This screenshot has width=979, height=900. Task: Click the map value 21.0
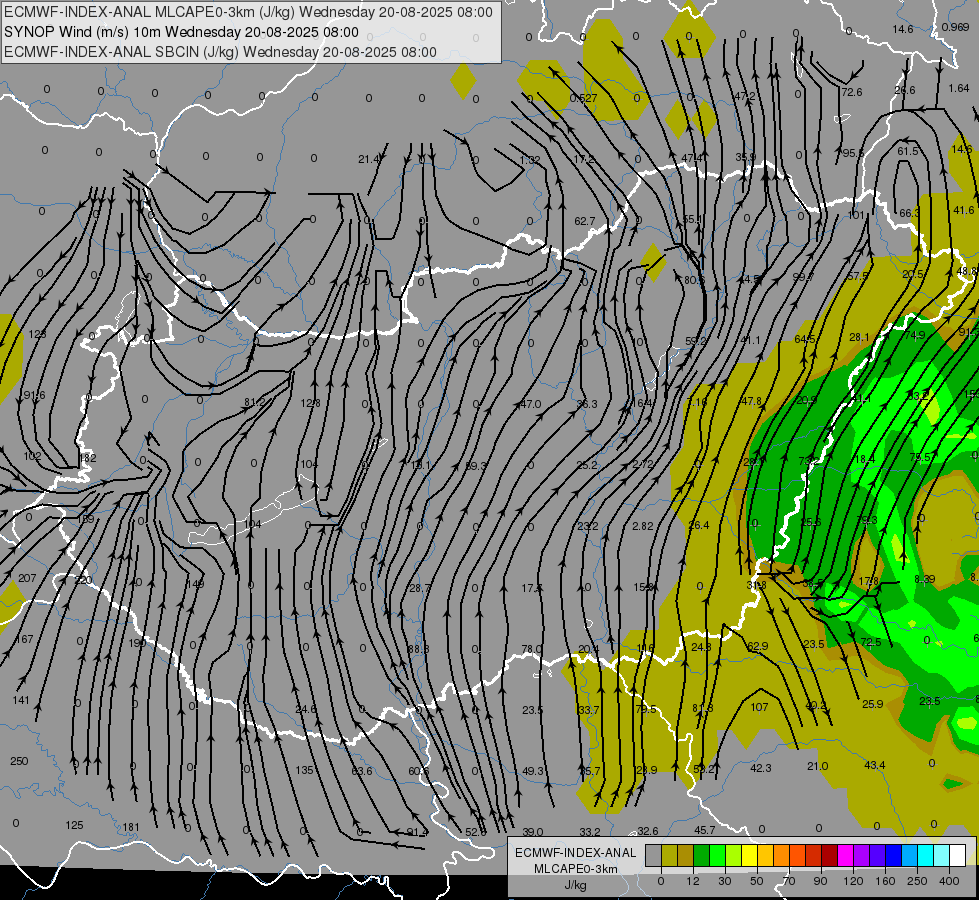(817, 766)
